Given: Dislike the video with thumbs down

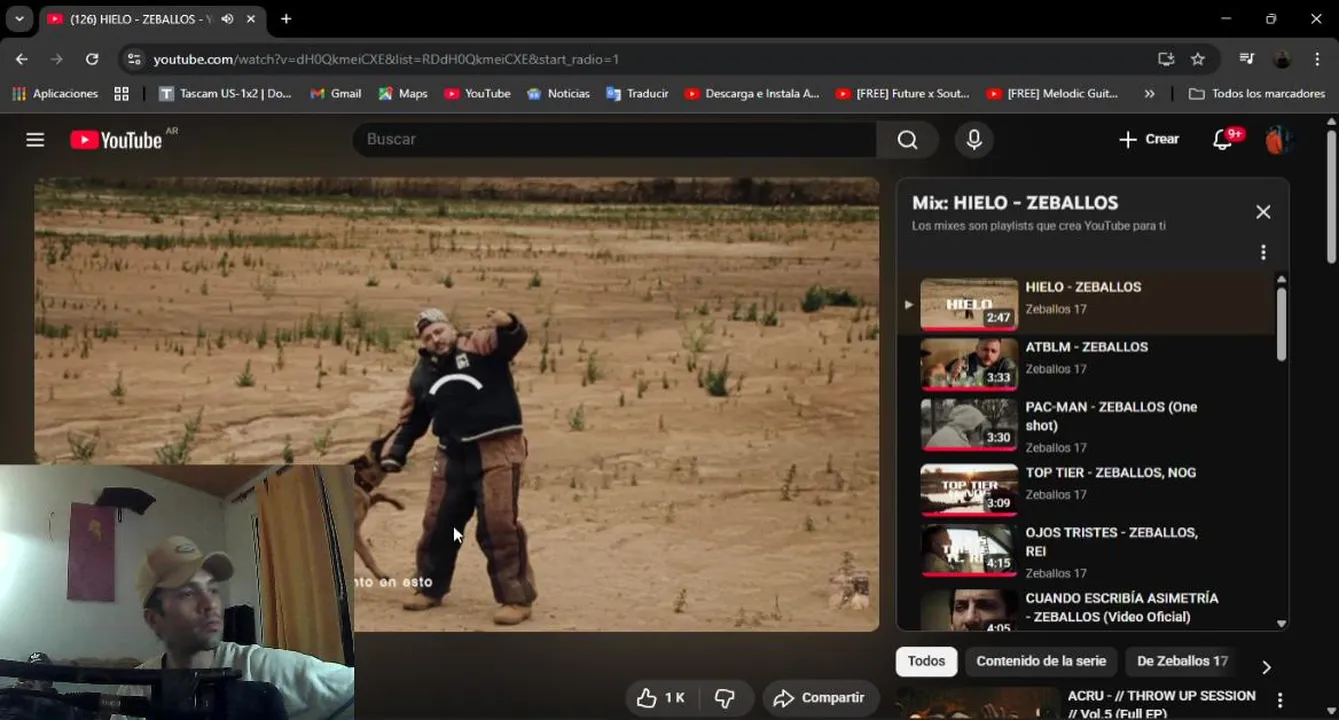Looking at the screenshot, I should 725,698.
